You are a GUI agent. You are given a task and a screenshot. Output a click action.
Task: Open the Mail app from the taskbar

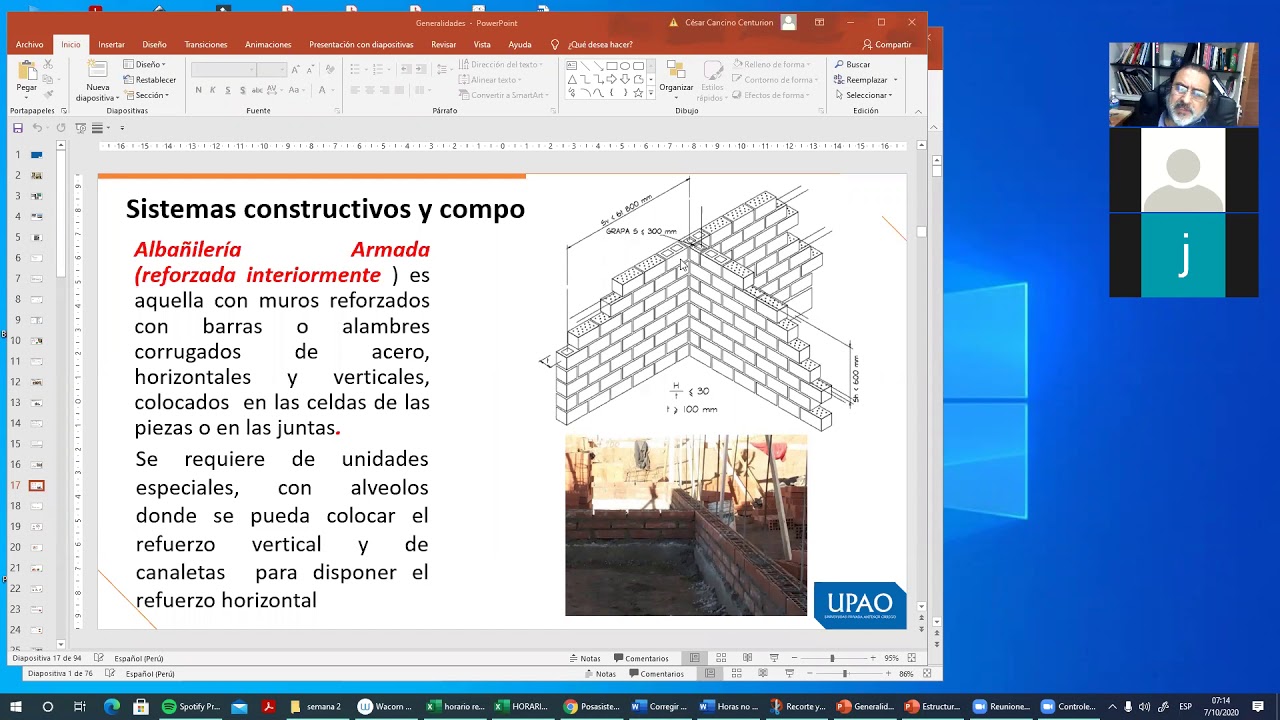(239, 707)
